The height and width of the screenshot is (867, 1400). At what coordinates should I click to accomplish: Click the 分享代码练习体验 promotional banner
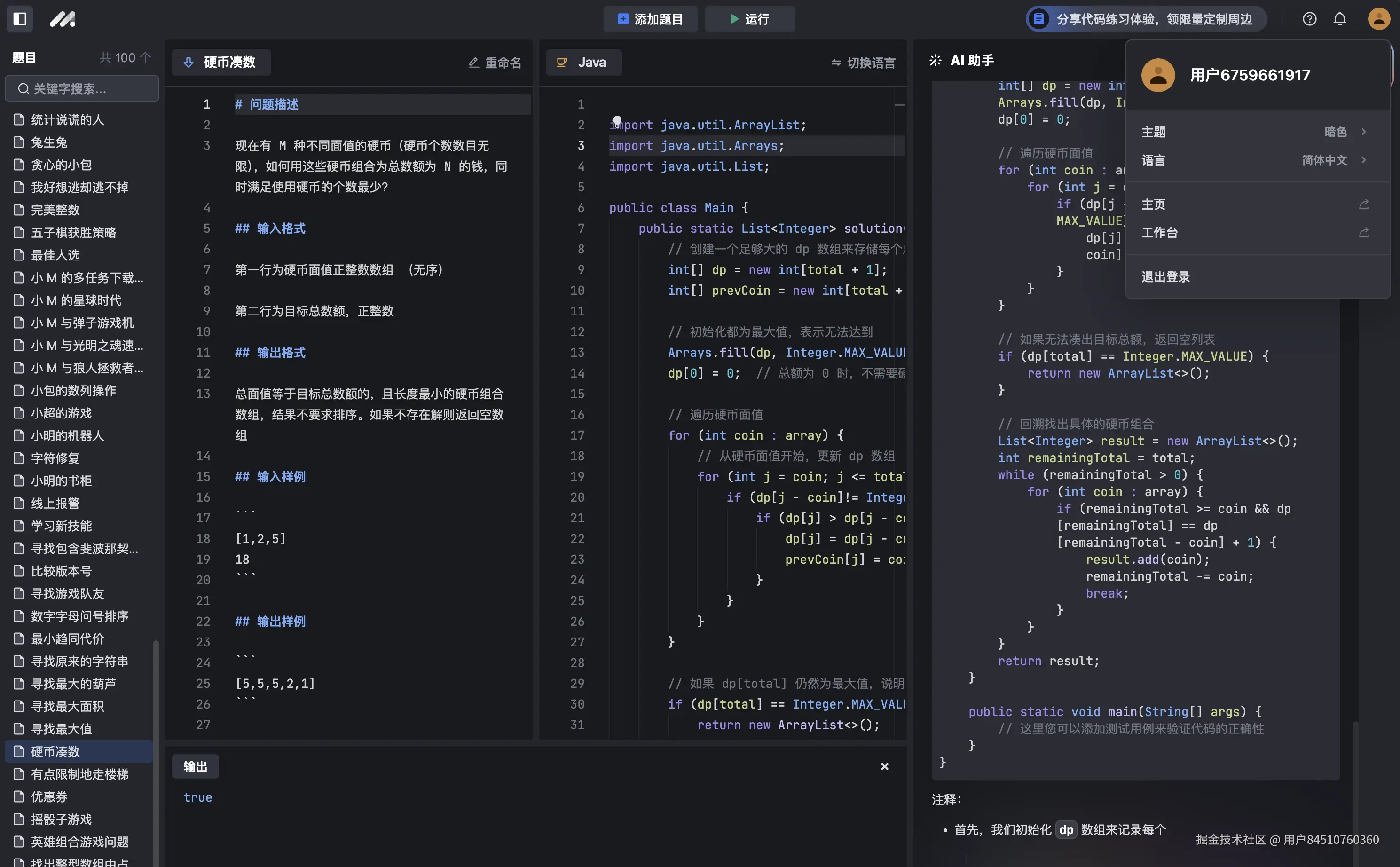[x=1147, y=19]
